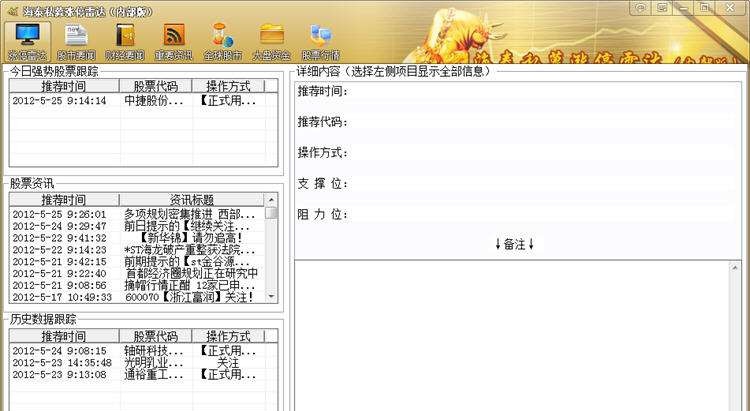
Task: Select news row 首都经济圈规划正在研究中
Action: click(137, 273)
